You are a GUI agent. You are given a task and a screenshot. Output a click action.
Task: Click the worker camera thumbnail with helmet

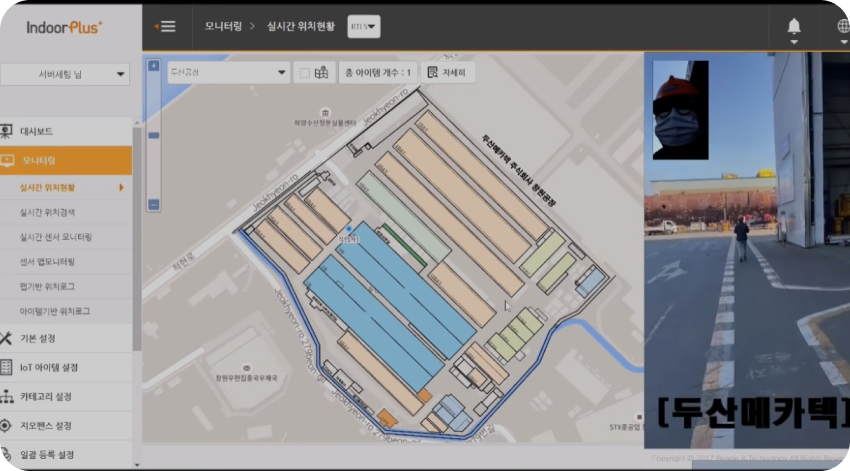tap(680, 110)
